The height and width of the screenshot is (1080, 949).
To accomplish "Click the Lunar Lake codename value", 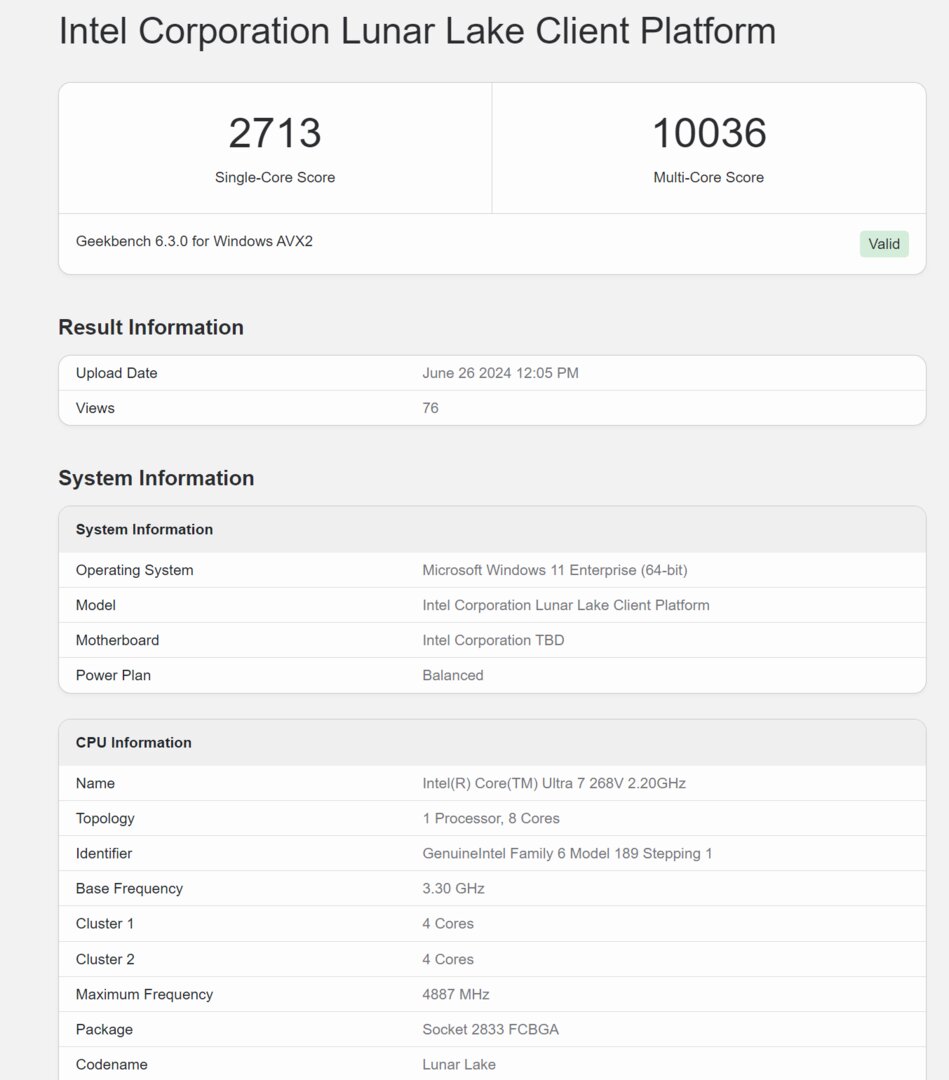I will (x=459, y=1064).
